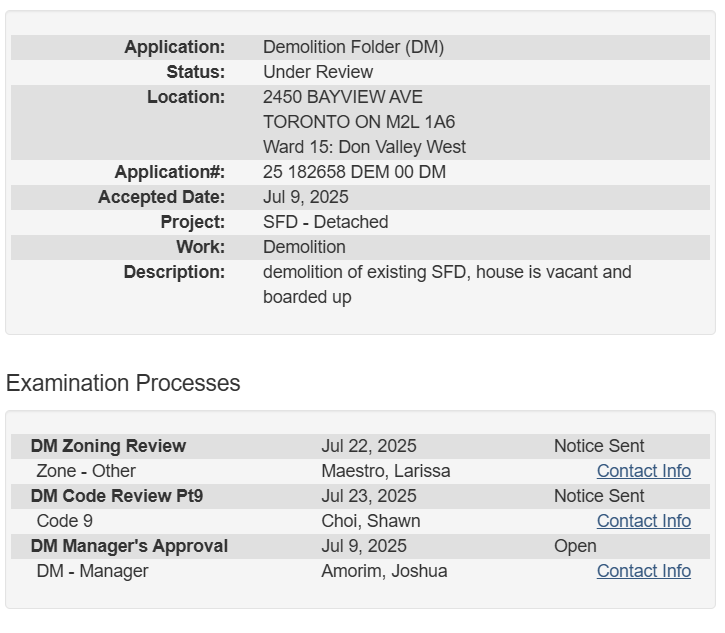Click the Zone - Other sub-process label
Screen dimensions: 725x633
click(86, 471)
